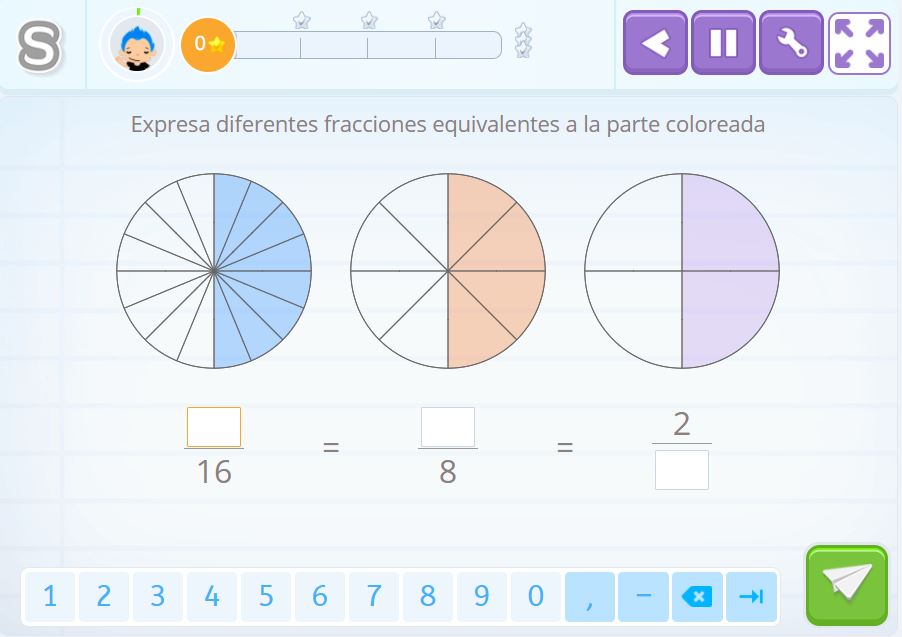Open the wrench settings tool
Image resolution: width=902 pixels, height=637 pixels.
point(791,43)
